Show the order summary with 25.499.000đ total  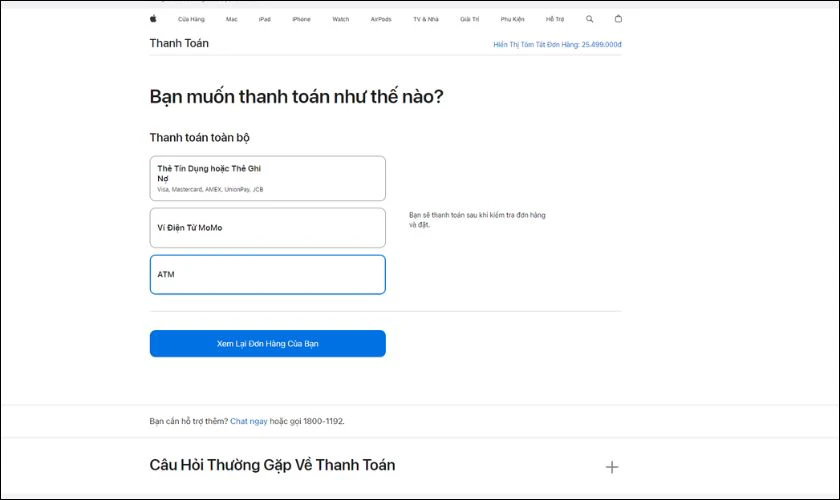click(x=557, y=44)
